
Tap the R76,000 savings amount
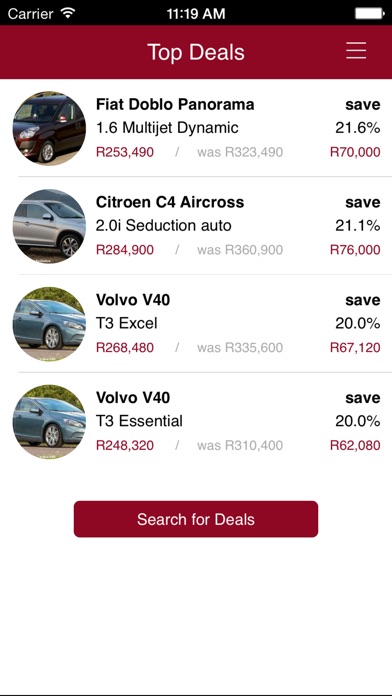click(x=355, y=250)
